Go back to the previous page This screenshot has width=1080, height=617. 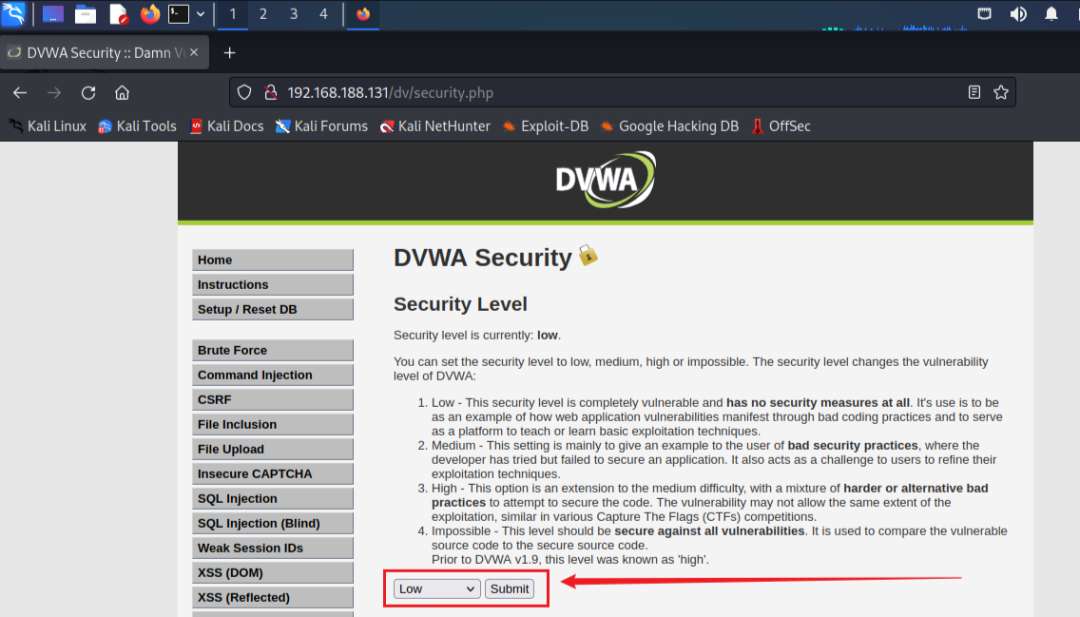(20, 92)
